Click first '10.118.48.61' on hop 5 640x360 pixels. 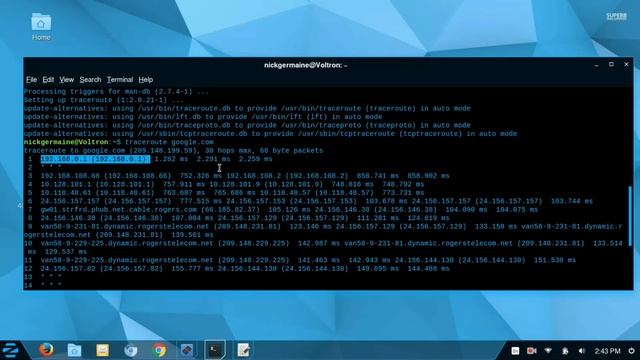pos(66,193)
